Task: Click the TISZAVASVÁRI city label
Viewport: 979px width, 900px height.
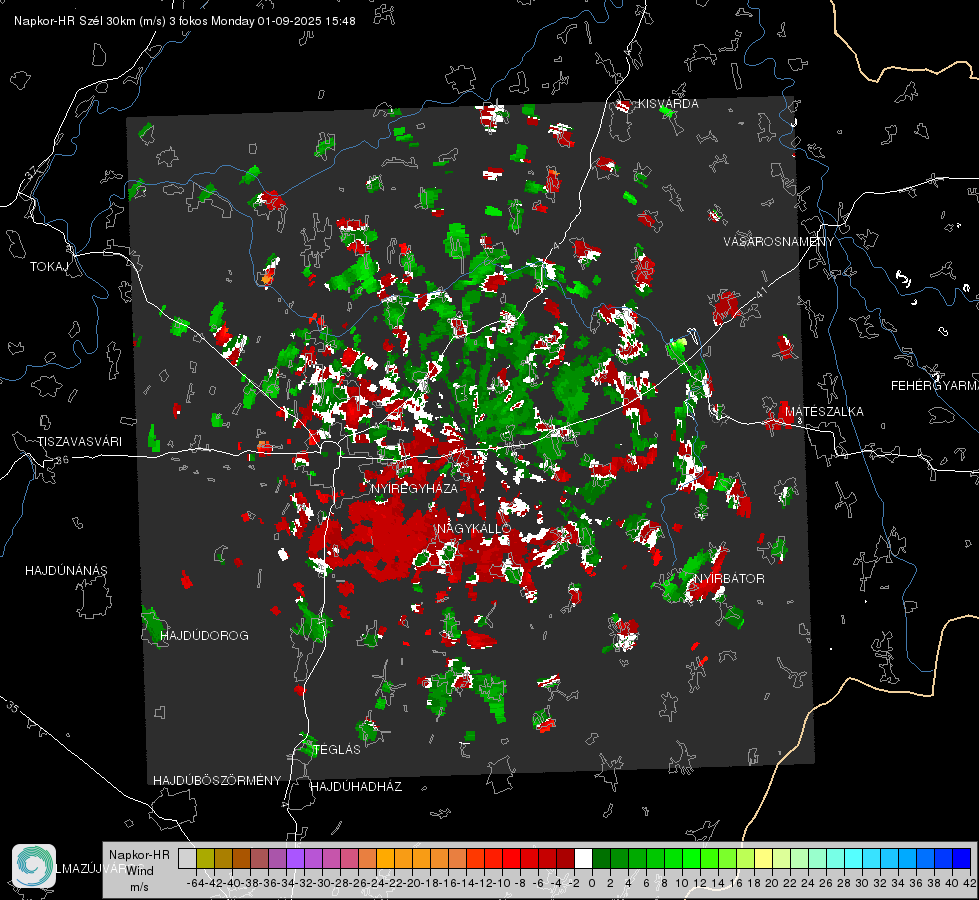Action: [x=79, y=442]
